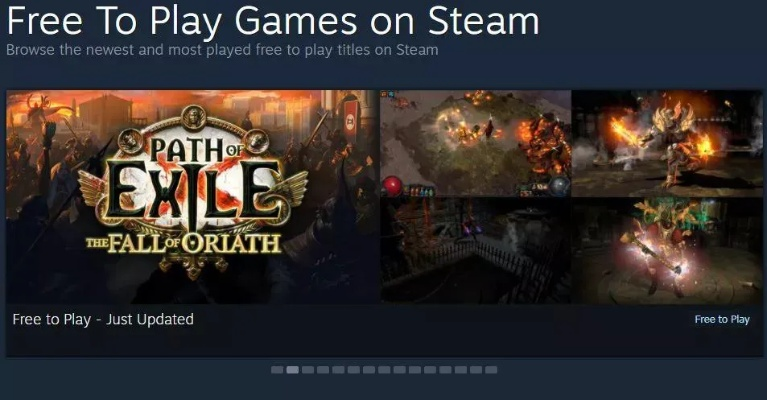
Task: Select the fourth carousel page dot
Action: click(323, 370)
